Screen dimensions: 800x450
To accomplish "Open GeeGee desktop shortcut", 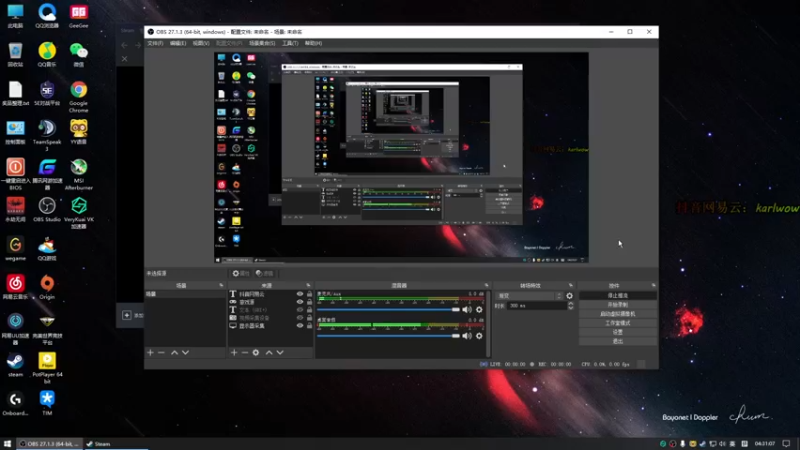I will 79,16.
